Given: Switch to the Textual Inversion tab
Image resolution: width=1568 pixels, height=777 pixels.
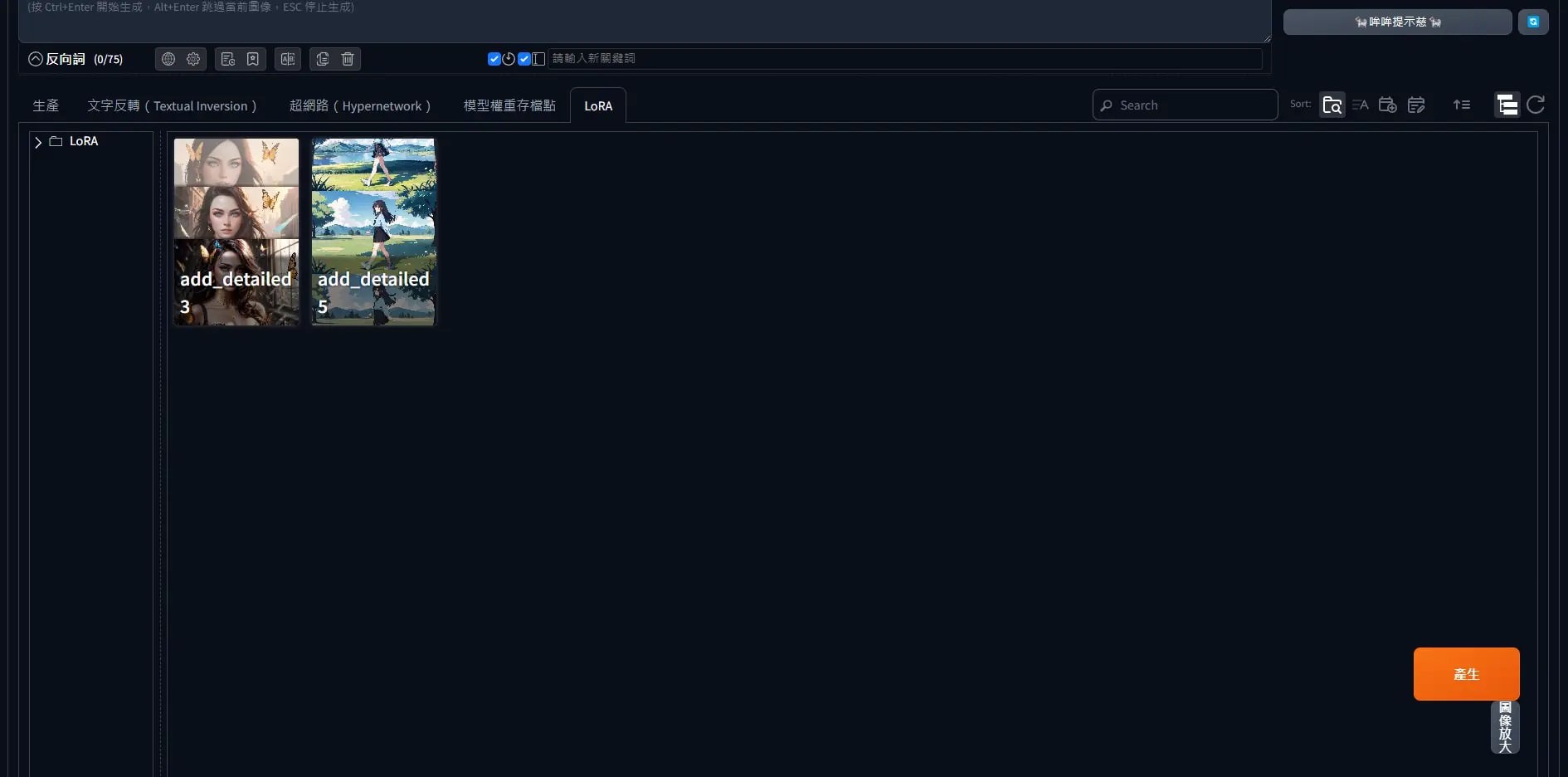Looking at the screenshot, I should (172, 106).
